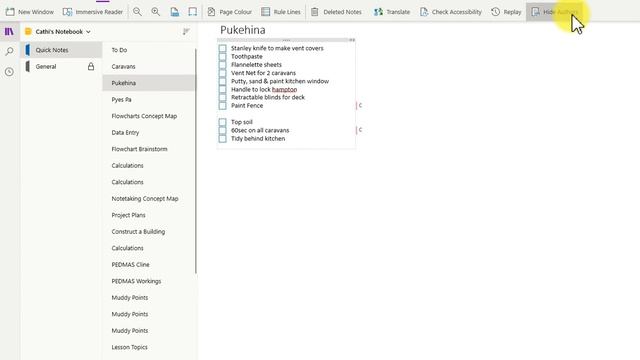This screenshot has height=360, width=640.
Task: Open the PEDMAS Cline page
Action: [x=149, y=264]
